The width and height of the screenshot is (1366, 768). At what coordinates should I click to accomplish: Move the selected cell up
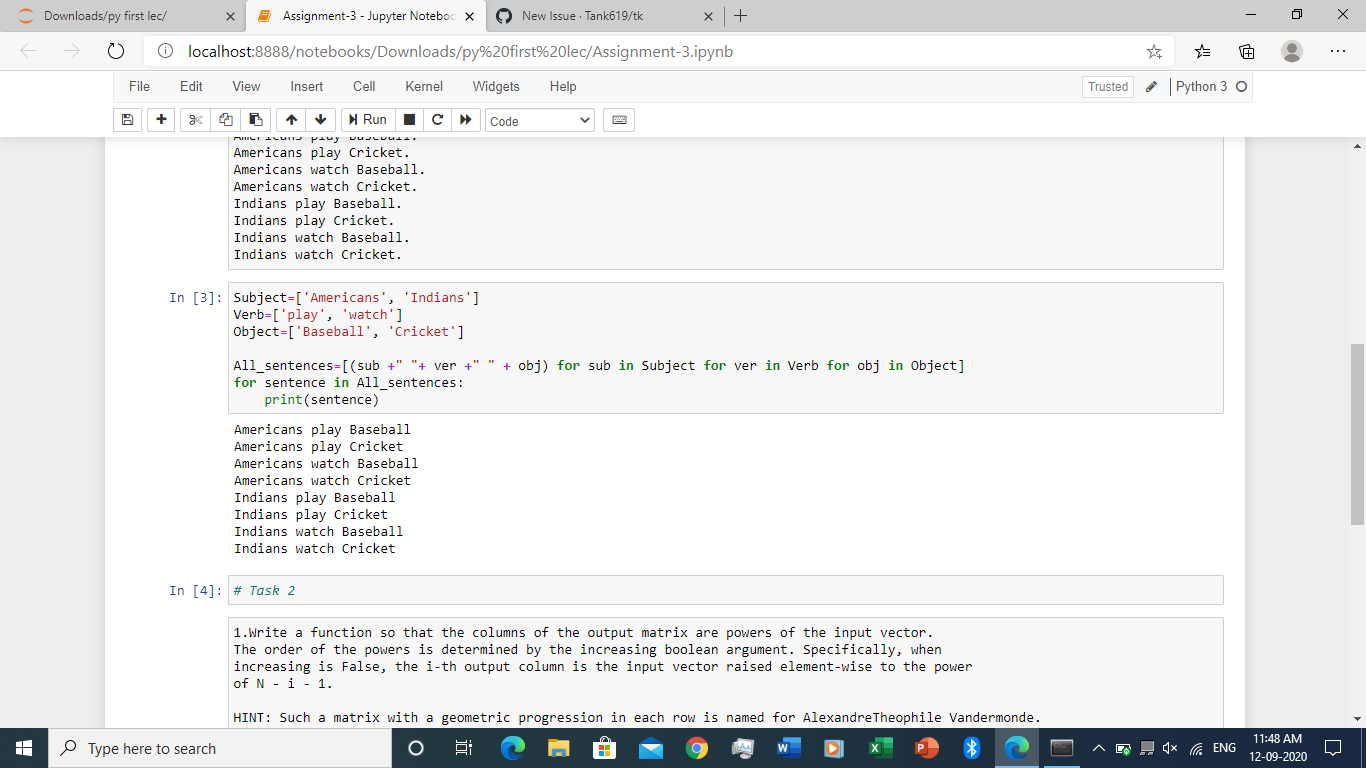tap(290, 120)
